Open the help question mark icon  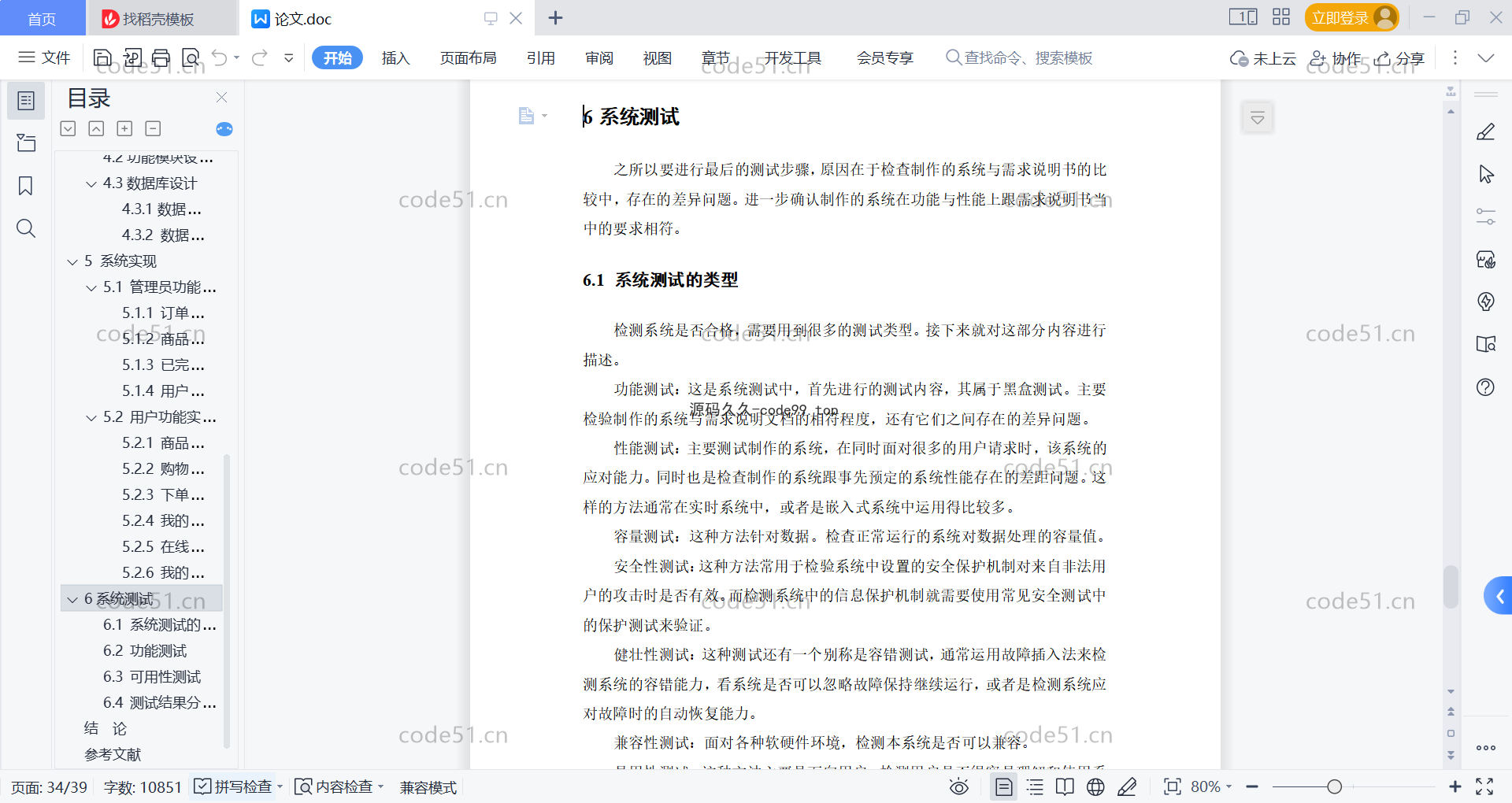[1486, 387]
